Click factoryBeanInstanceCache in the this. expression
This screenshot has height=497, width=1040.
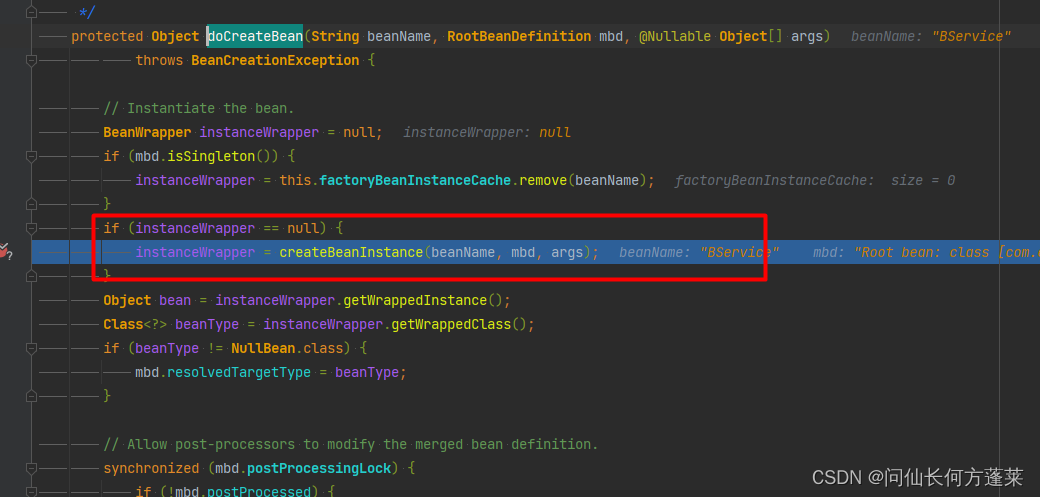415,180
